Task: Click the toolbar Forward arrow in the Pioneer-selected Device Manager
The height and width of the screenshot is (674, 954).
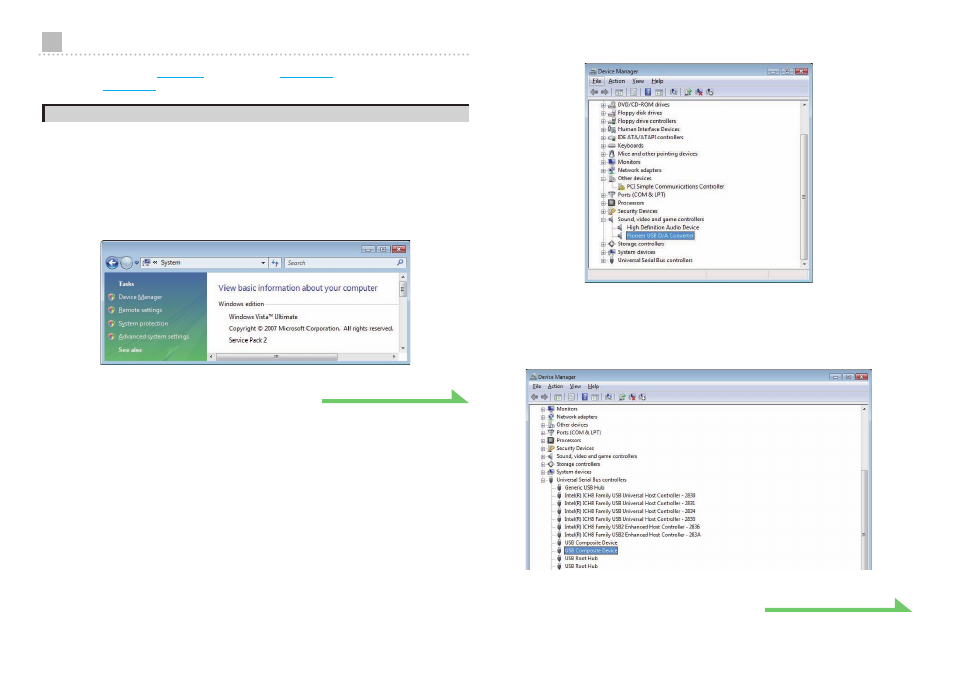Action: [605, 92]
